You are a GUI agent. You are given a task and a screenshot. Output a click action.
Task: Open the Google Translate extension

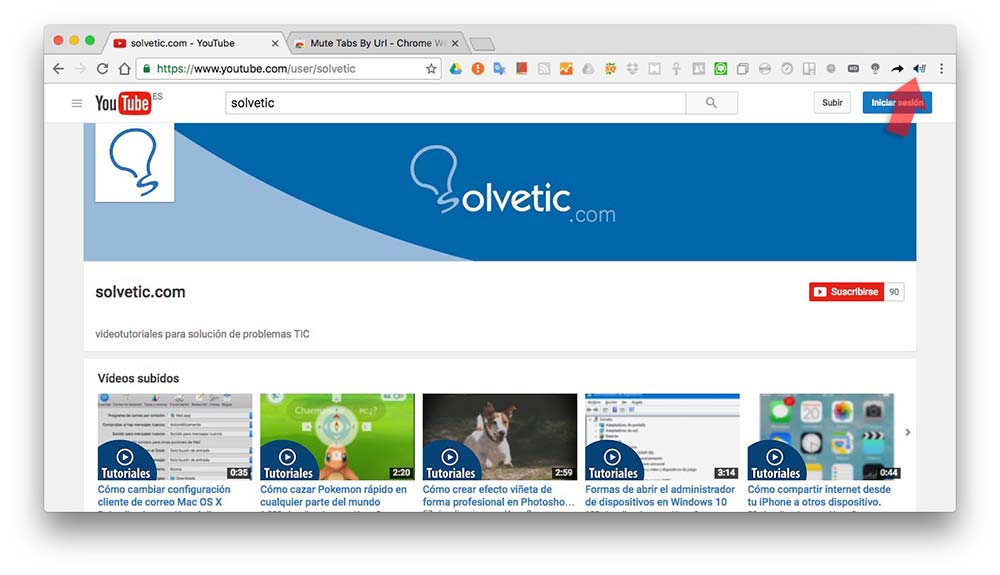(499, 68)
